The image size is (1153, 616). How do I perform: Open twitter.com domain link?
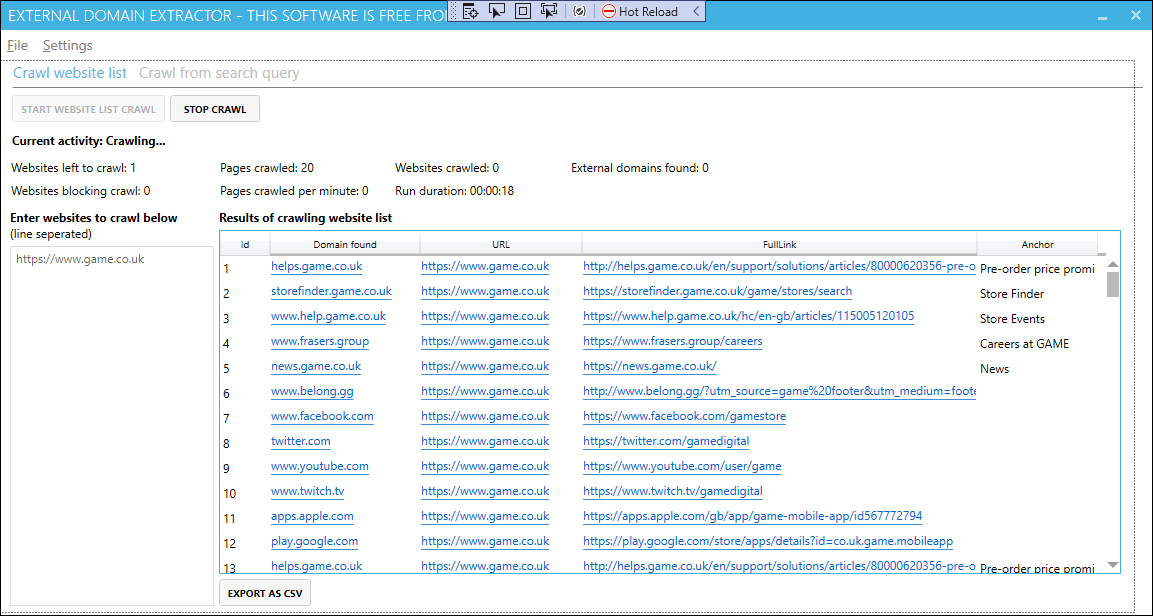point(301,441)
